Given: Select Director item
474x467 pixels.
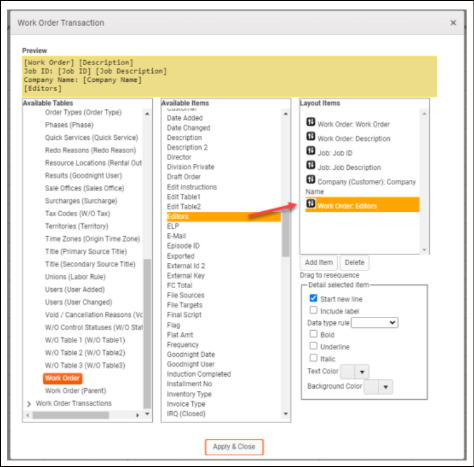Looking at the screenshot, I should [x=179, y=157].
